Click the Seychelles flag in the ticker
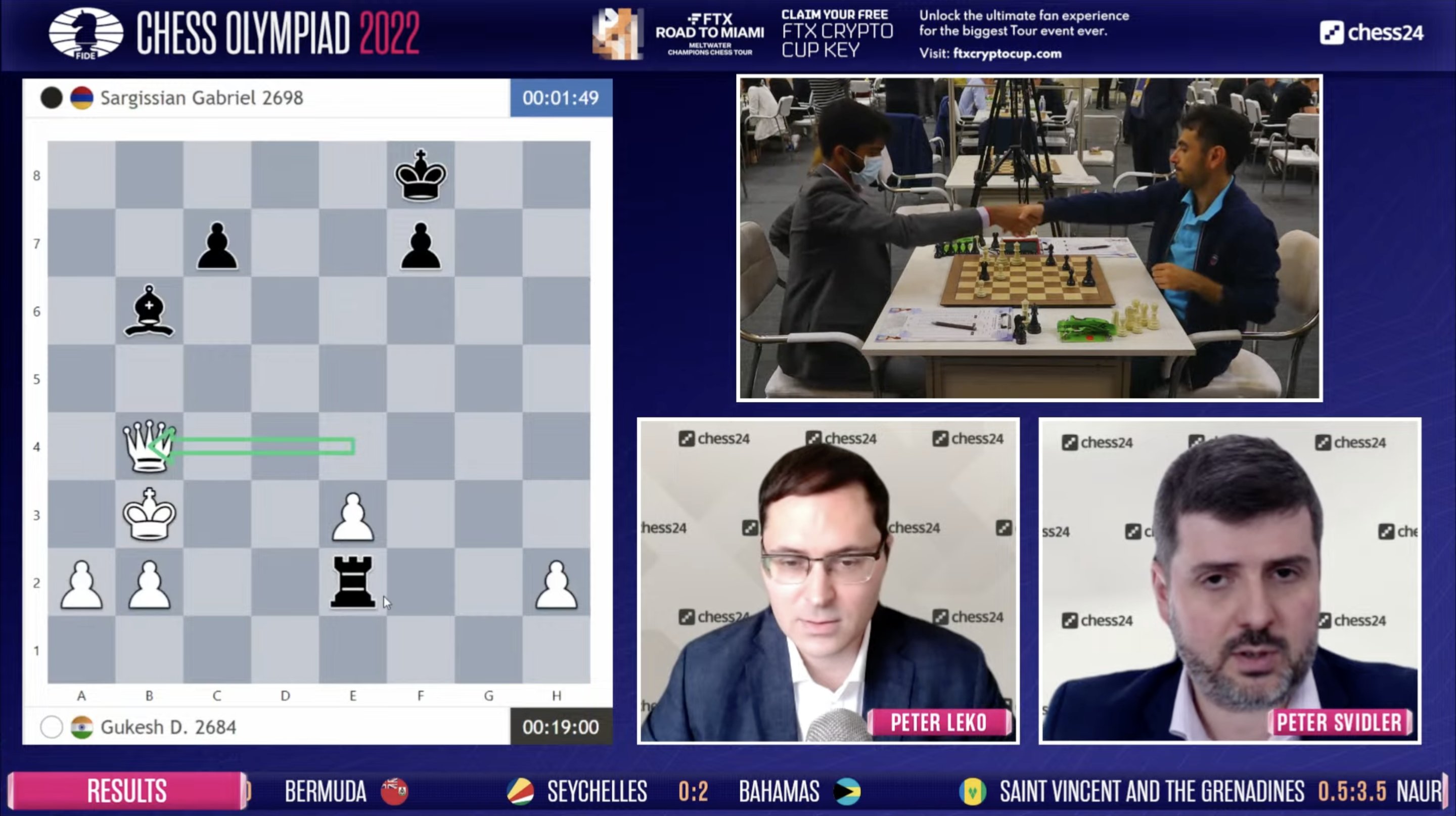Image resolution: width=1456 pixels, height=816 pixels. 521,791
